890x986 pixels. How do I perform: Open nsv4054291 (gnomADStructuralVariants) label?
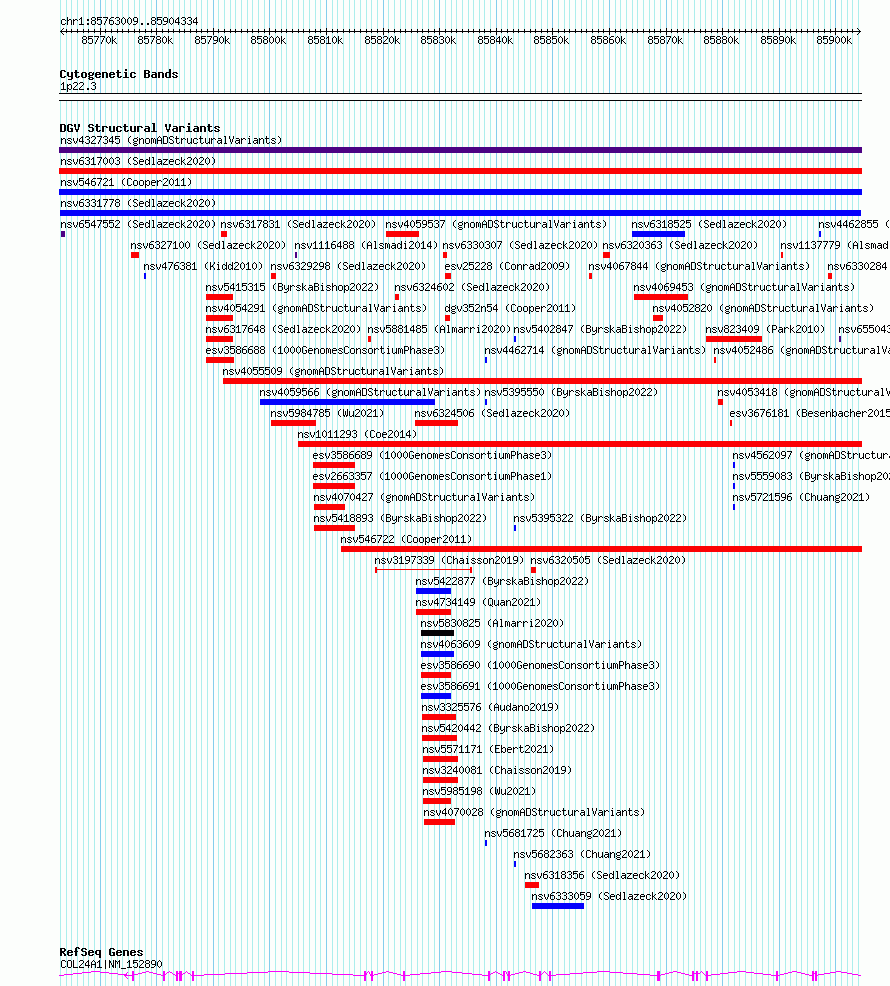click(x=316, y=308)
